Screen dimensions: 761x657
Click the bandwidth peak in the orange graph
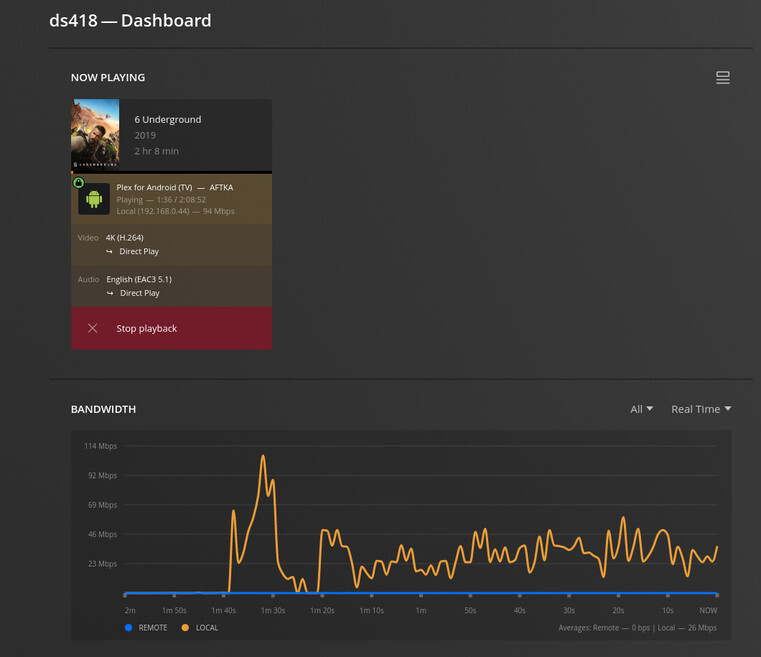point(263,456)
